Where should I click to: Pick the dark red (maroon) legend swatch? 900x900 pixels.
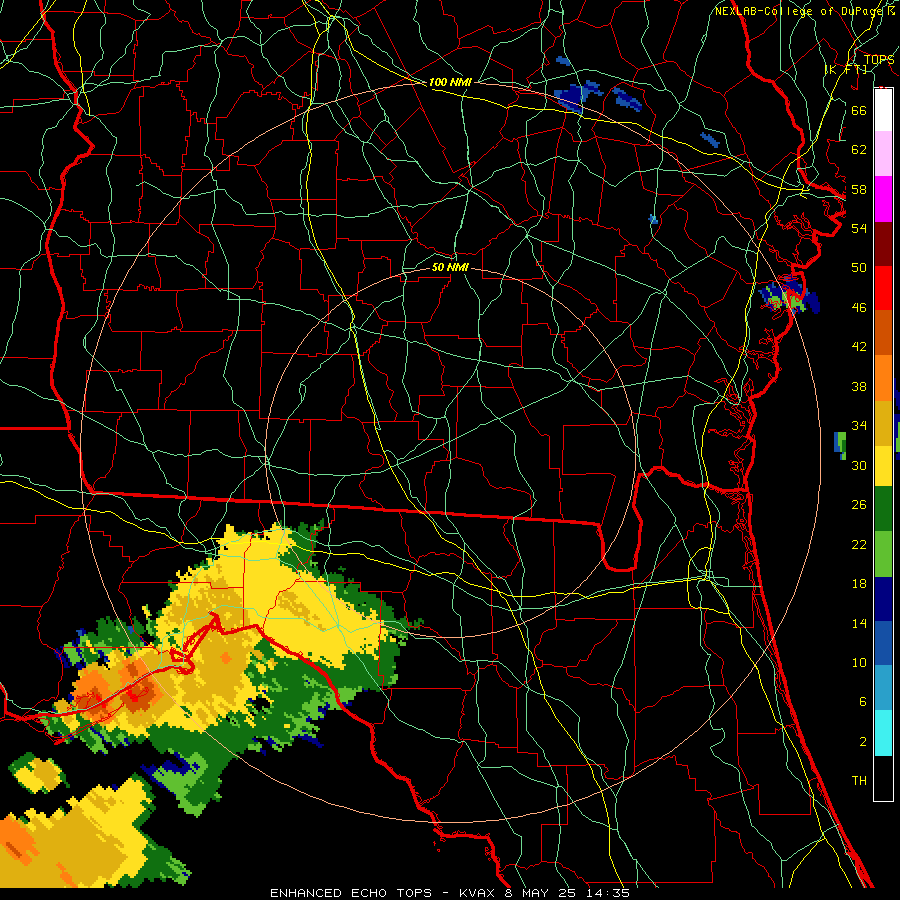(x=883, y=245)
